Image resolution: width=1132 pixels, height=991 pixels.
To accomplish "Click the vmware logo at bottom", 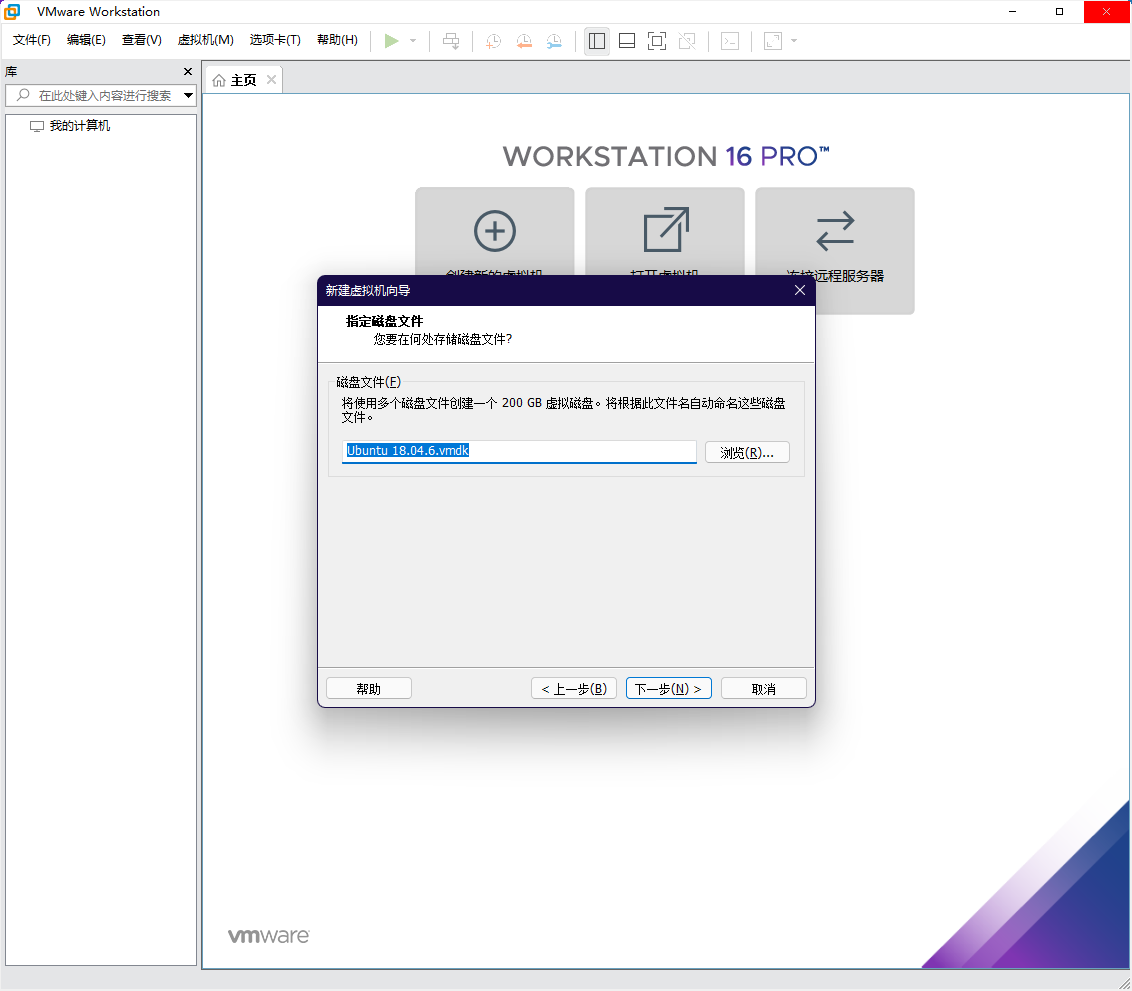I will (269, 935).
